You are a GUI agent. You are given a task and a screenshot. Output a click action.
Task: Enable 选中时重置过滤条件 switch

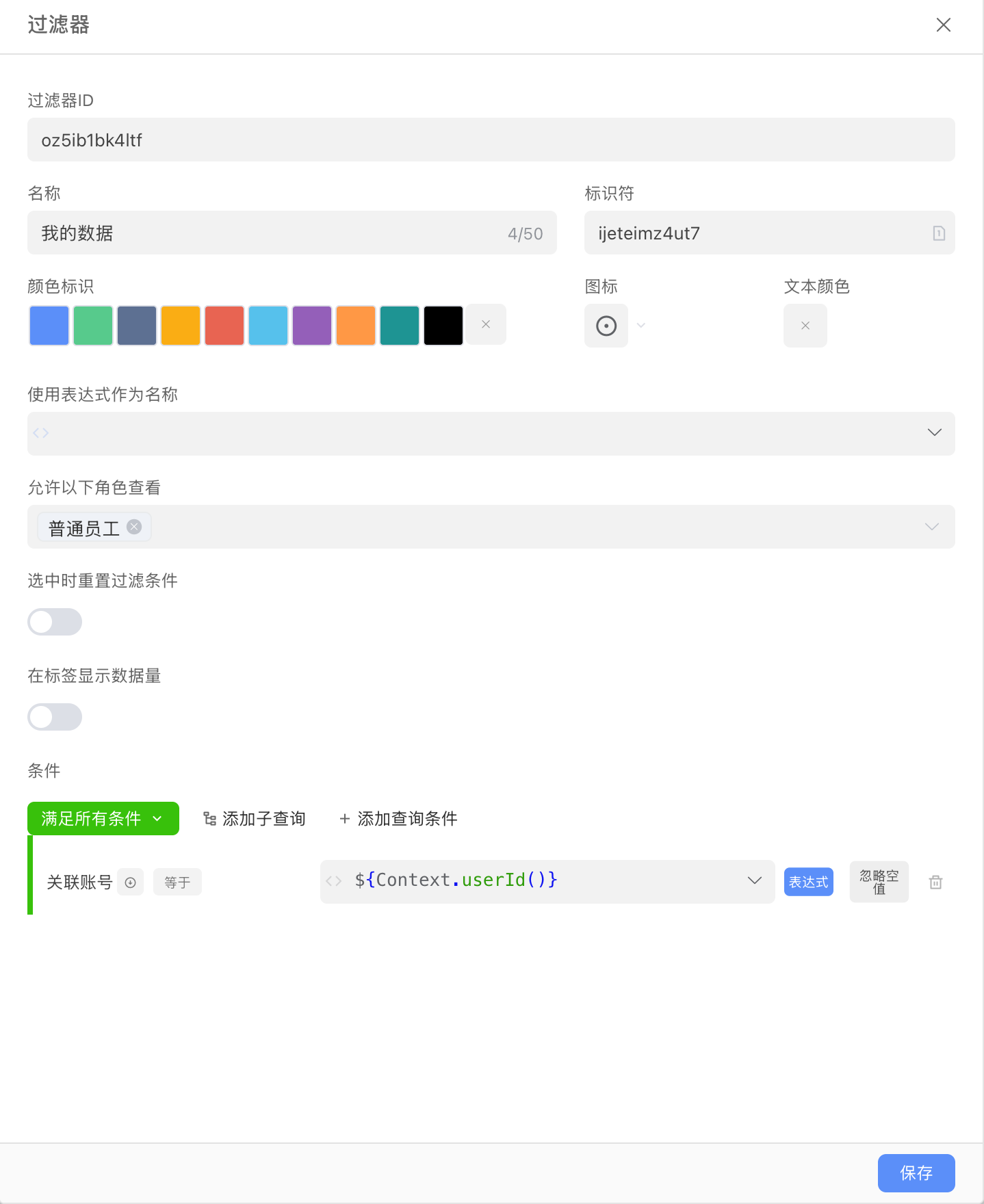pos(55,622)
